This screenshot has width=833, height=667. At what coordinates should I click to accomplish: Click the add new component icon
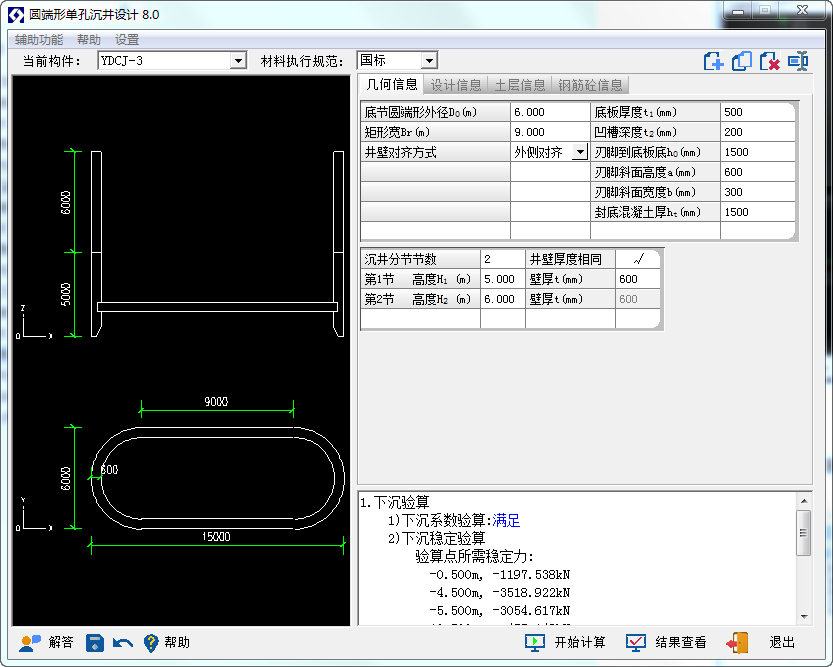click(x=713, y=61)
